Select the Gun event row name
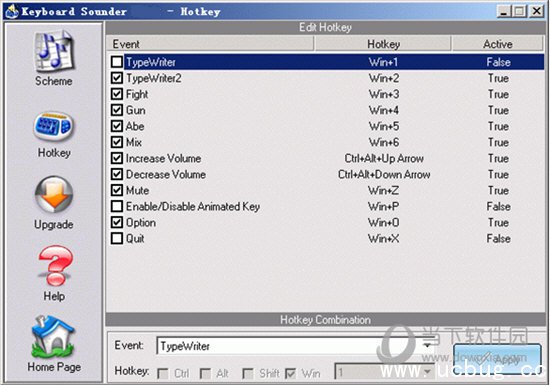 (x=136, y=110)
